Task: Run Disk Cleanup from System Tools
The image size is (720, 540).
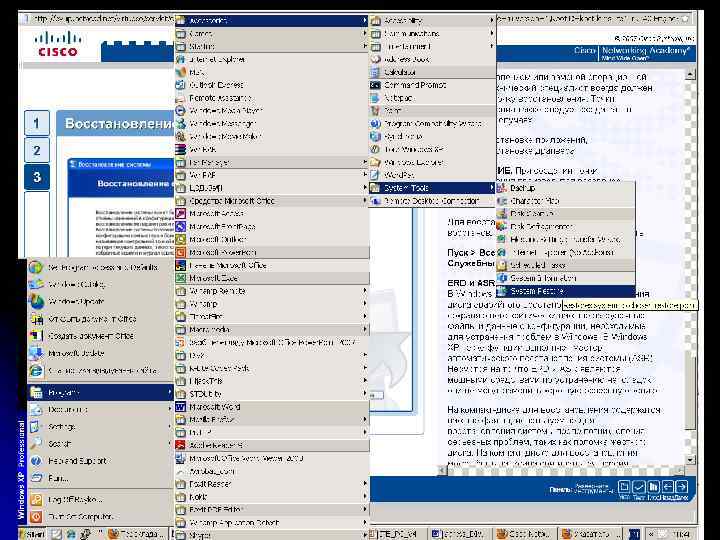Action: 566,214
